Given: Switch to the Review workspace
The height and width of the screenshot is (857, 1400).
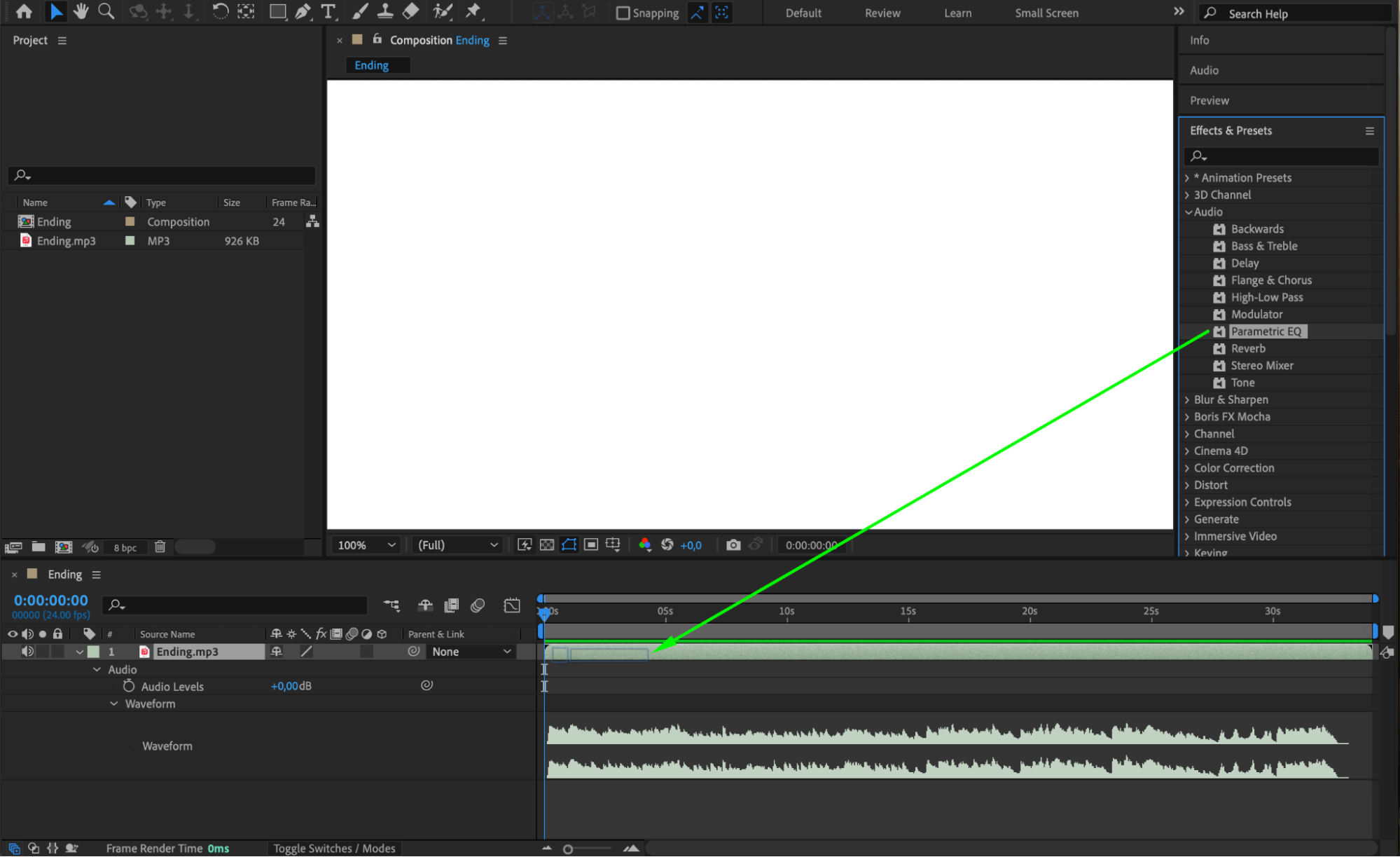Looking at the screenshot, I should pyautogui.click(x=882, y=13).
